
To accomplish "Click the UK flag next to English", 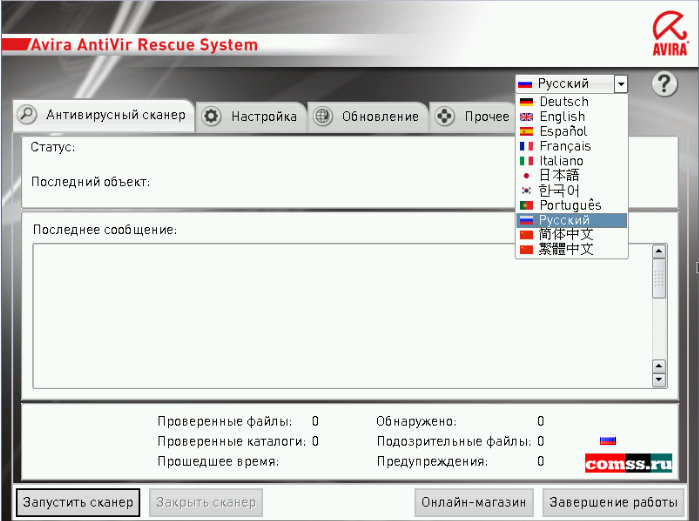I will pos(526,116).
